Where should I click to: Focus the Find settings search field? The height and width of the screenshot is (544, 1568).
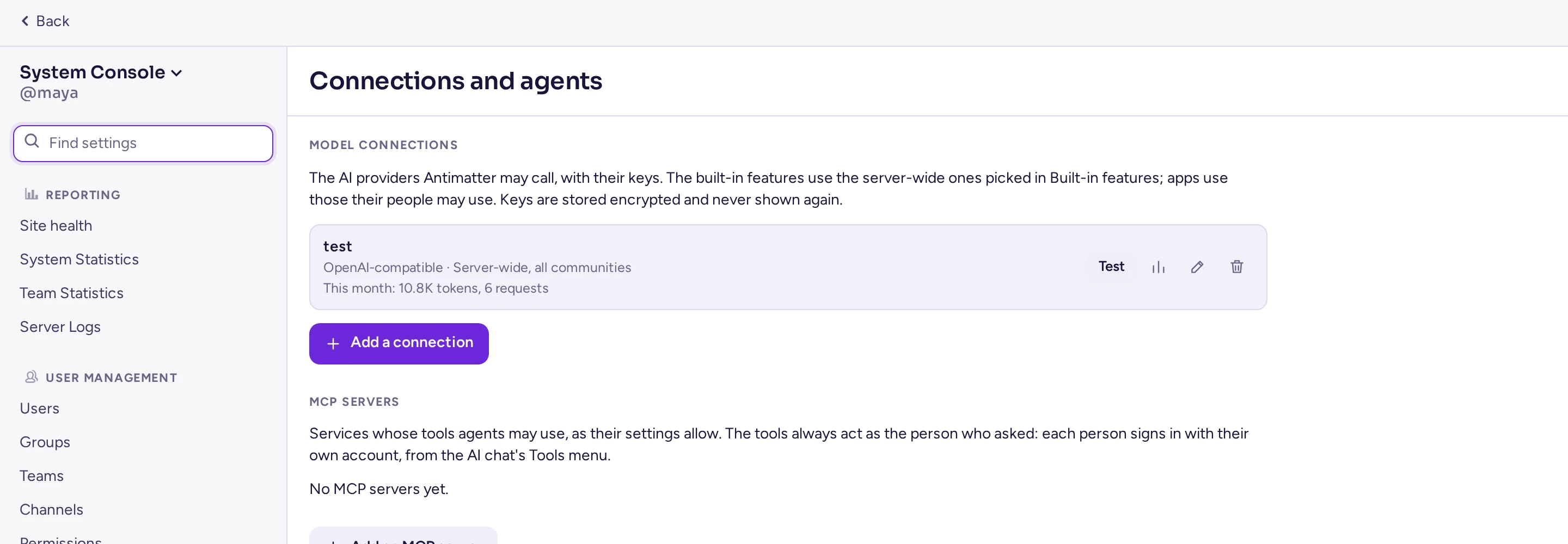coord(143,144)
